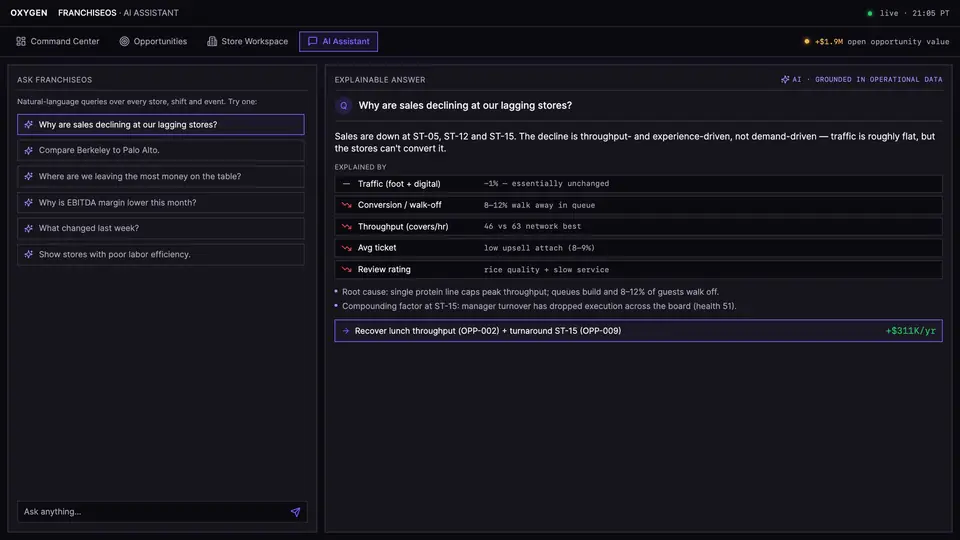The width and height of the screenshot is (960, 540).
Task: Click the Opportunities target icon
Action: [x=124, y=42]
